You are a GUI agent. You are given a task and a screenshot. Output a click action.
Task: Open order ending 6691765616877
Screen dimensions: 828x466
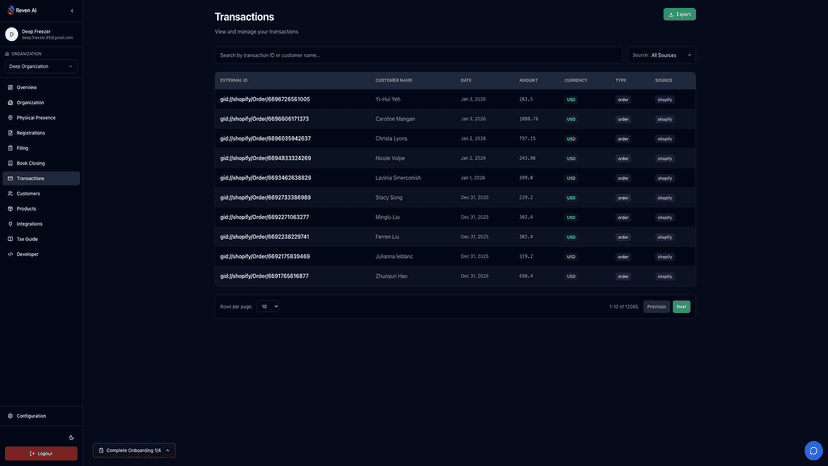coord(265,276)
